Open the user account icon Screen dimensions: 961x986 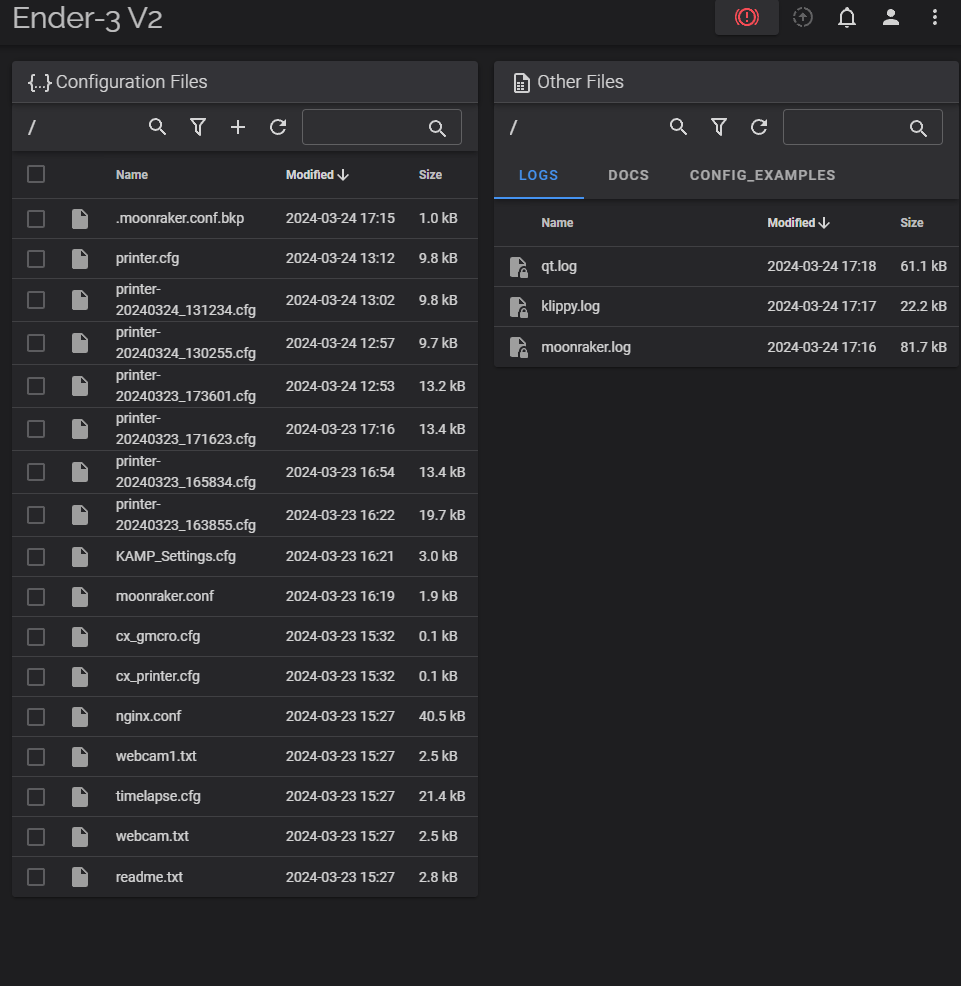pyautogui.click(x=891, y=17)
